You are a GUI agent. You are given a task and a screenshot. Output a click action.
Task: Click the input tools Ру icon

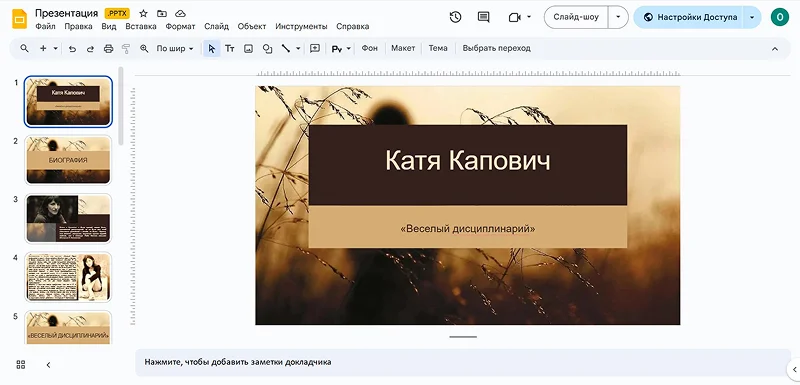337,49
